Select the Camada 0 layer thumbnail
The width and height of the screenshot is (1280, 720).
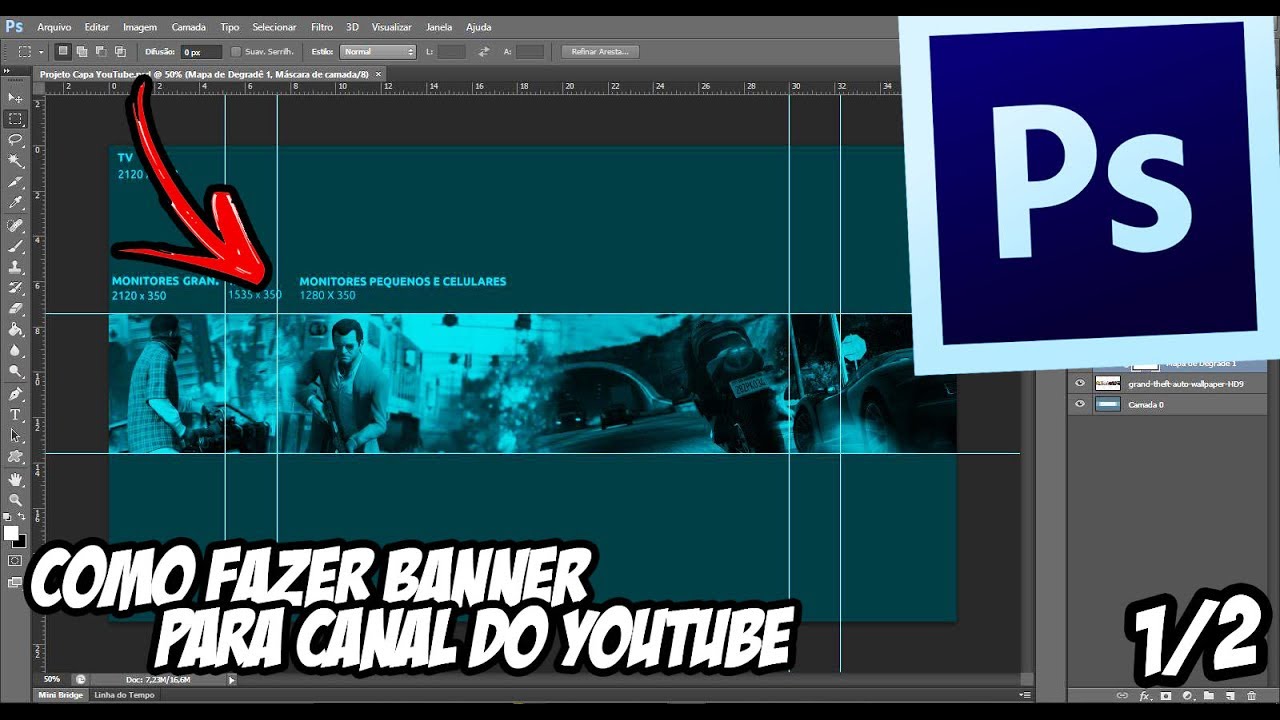point(1108,404)
